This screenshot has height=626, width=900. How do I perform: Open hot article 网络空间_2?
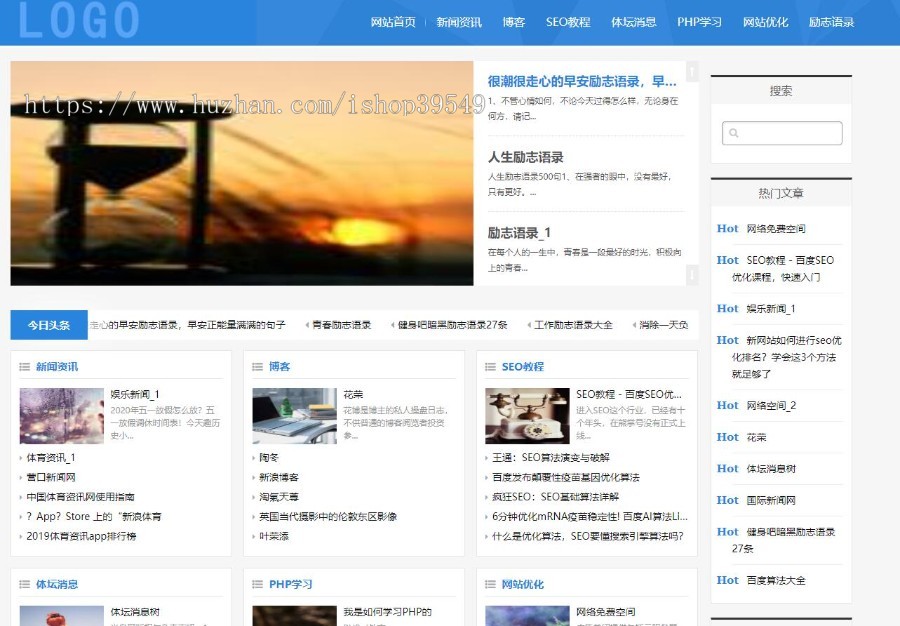771,406
